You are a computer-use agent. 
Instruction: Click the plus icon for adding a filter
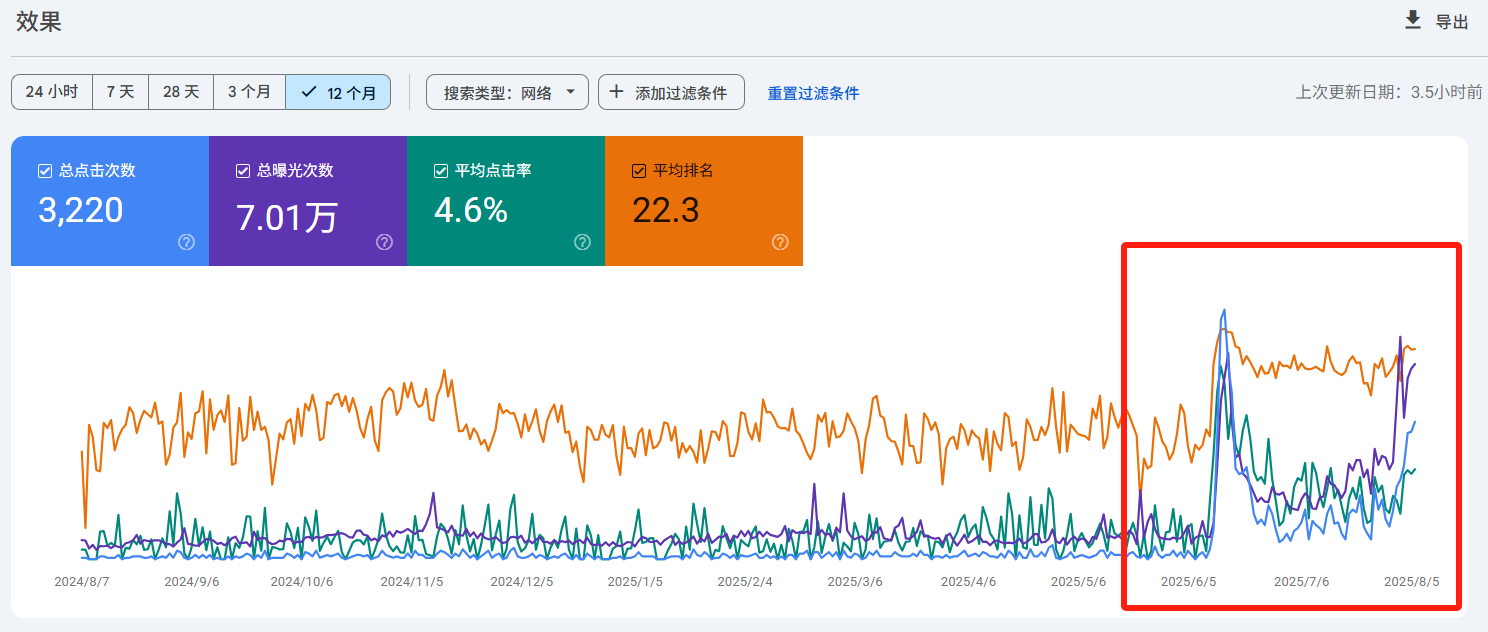(616, 92)
